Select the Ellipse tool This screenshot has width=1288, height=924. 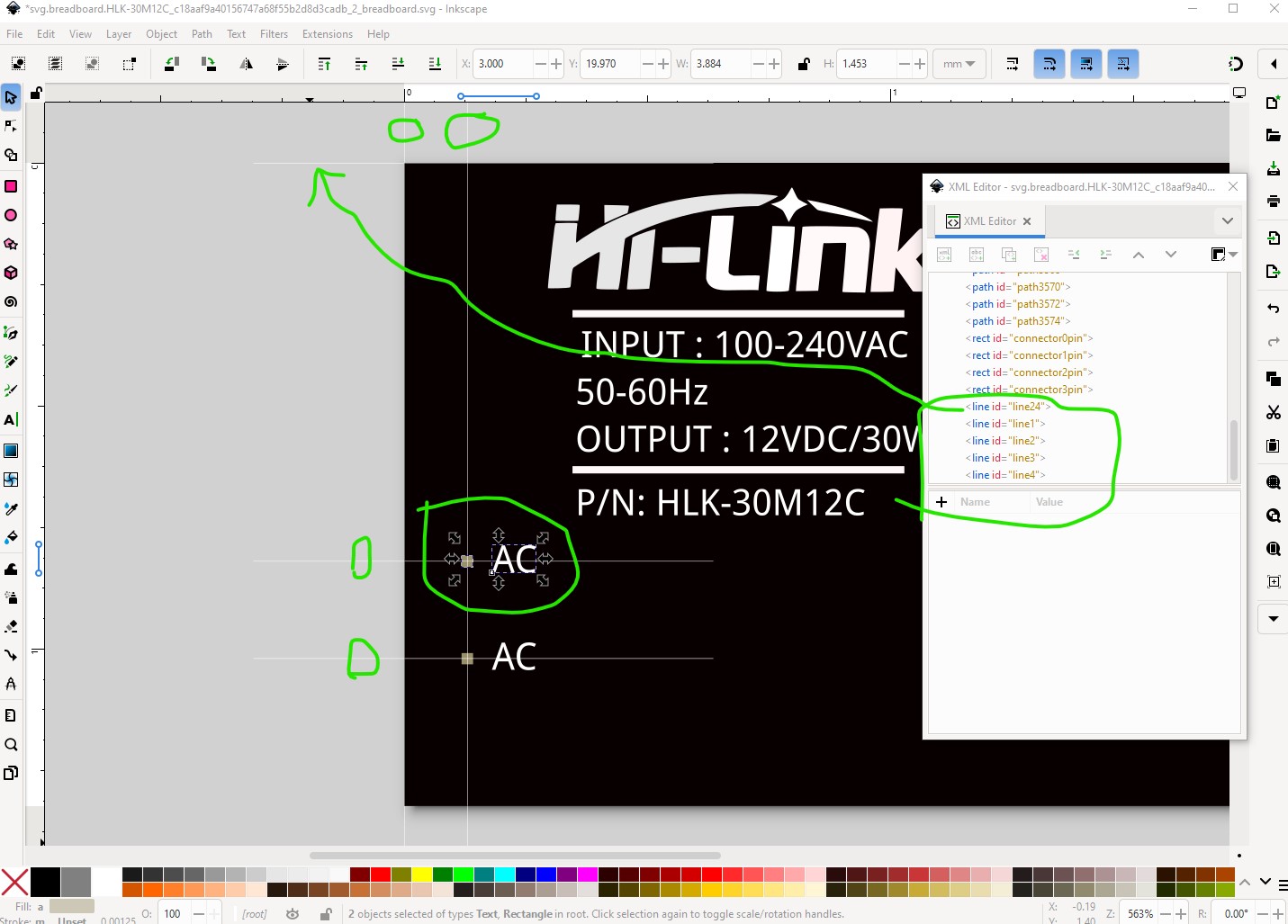[11, 215]
